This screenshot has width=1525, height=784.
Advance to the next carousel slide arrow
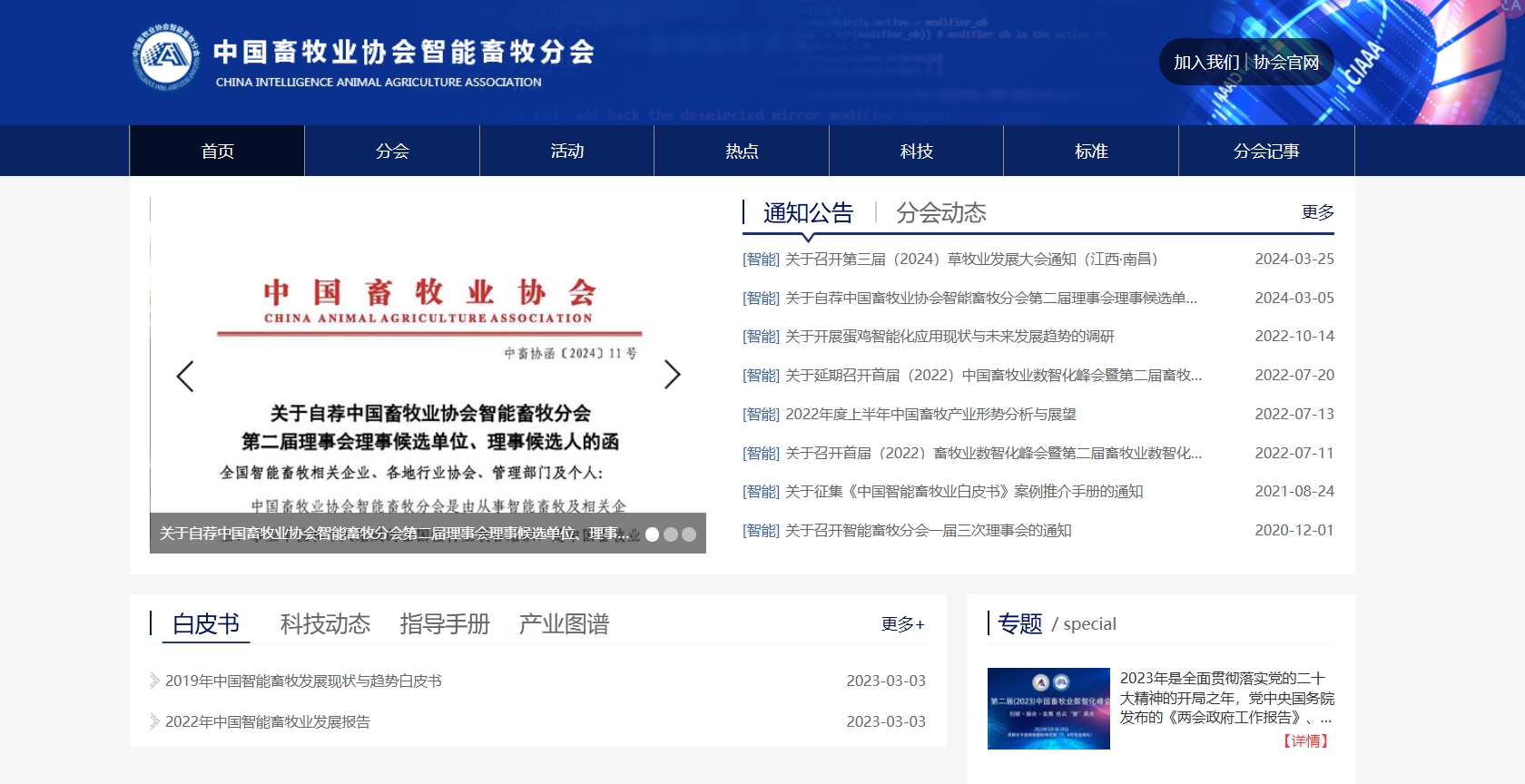(x=672, y=375)
